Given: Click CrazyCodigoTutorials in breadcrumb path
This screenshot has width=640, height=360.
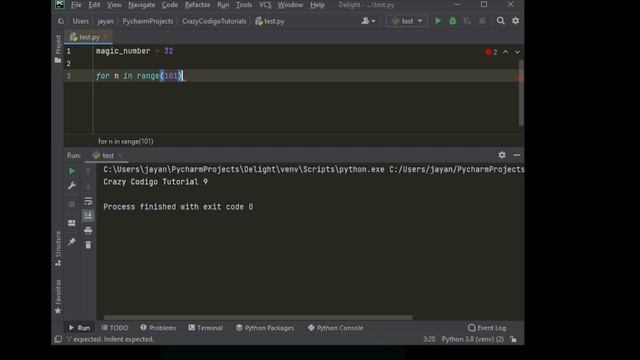Looking at the screenshot, I should tap(214, 21).
